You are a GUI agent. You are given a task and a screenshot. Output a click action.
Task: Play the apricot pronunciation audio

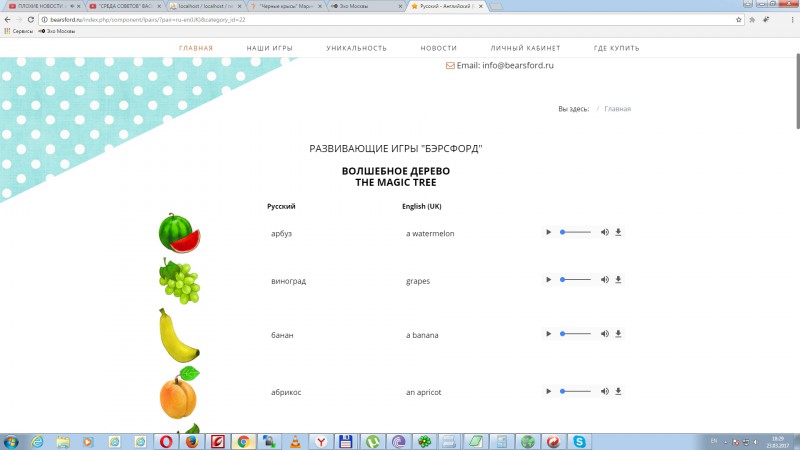pyautogui.click(x=548, y=391)
